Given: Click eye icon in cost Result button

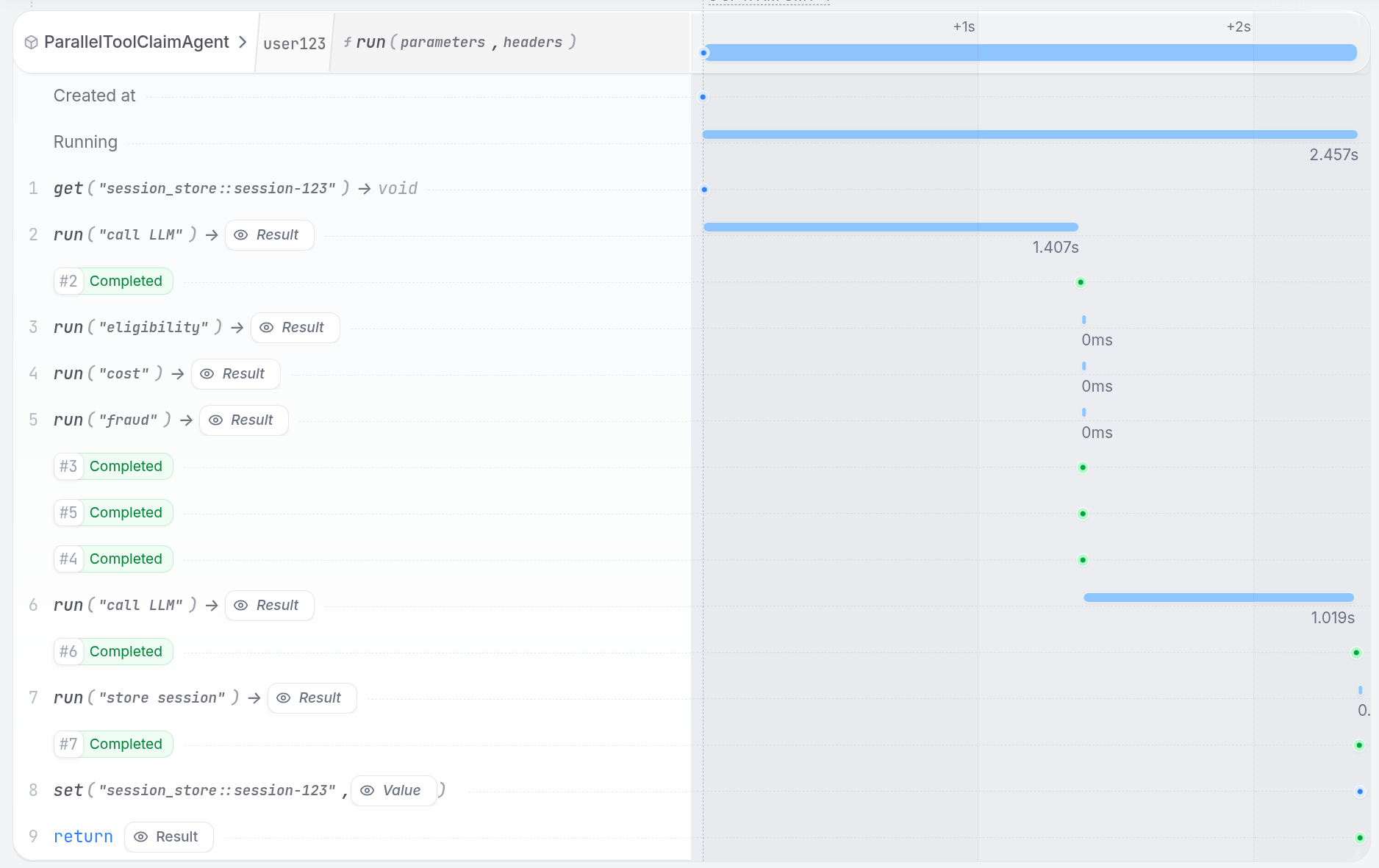Looking at the screenshot, I should [x=207, y=374].
